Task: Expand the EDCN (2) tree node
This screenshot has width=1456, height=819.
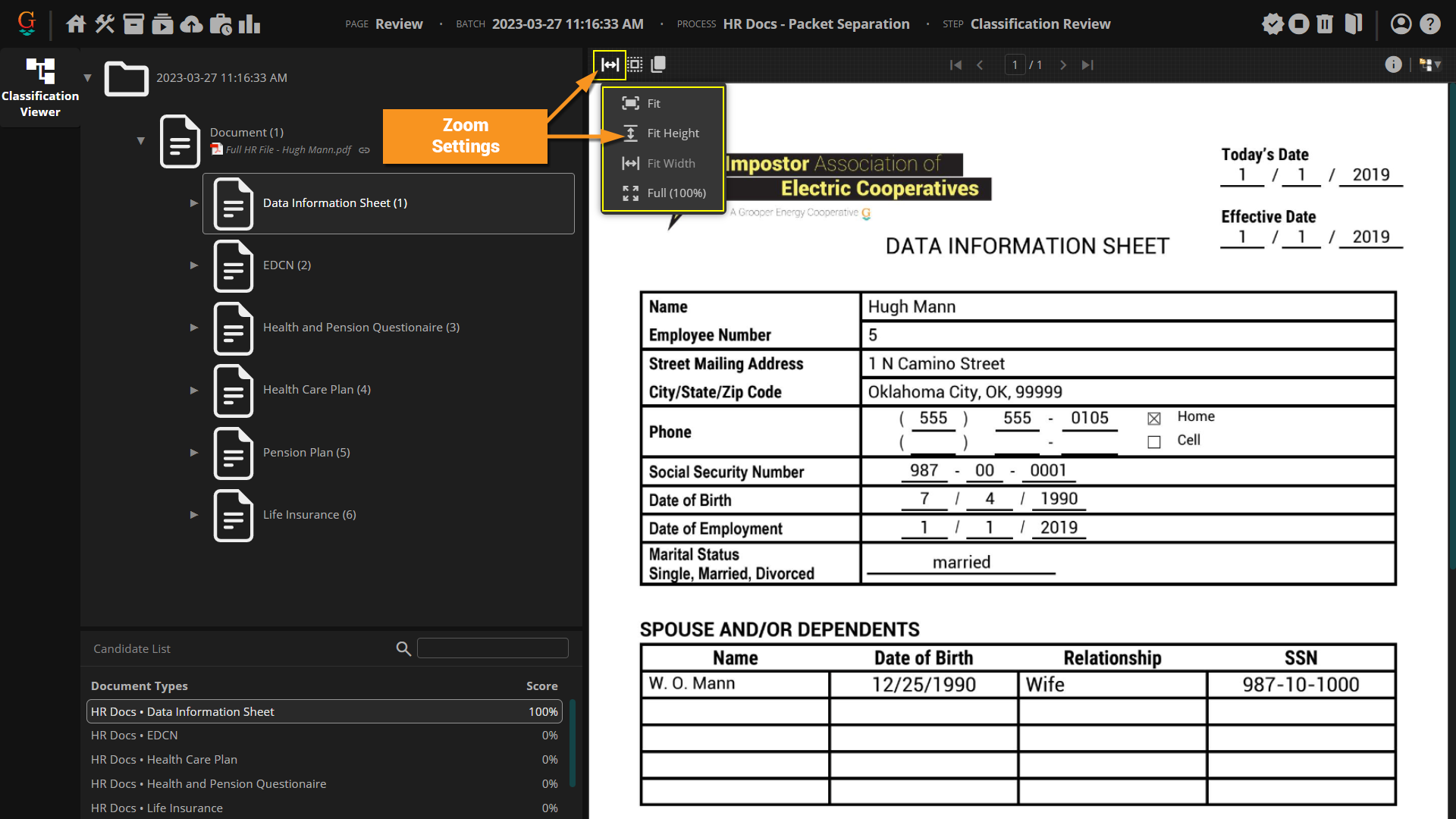Action: (194, 265)
